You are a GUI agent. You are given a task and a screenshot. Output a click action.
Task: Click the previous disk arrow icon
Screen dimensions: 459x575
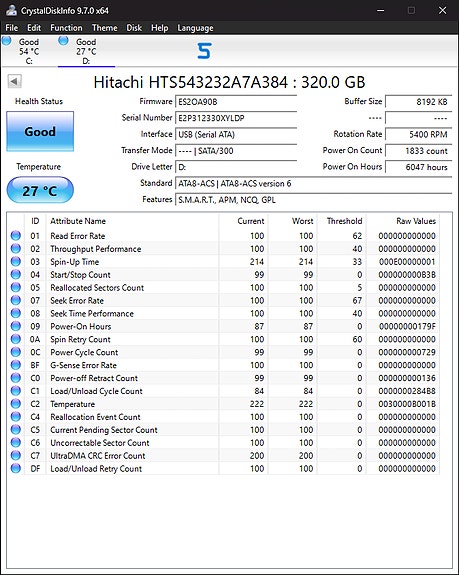point(15,81)
